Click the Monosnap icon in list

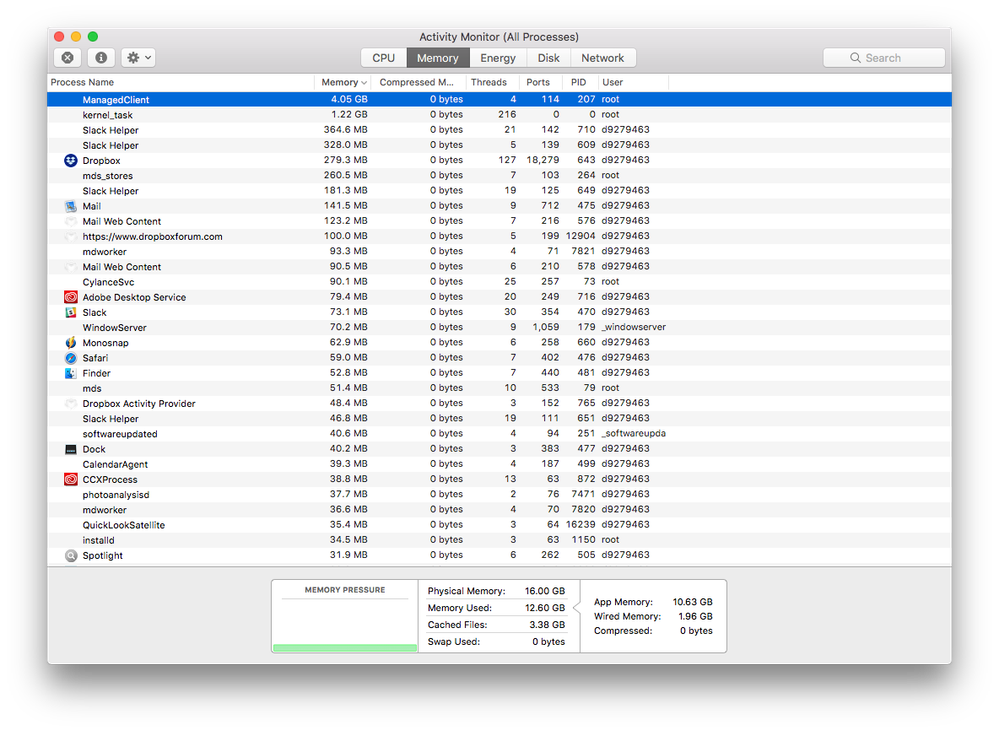(70, 343)
